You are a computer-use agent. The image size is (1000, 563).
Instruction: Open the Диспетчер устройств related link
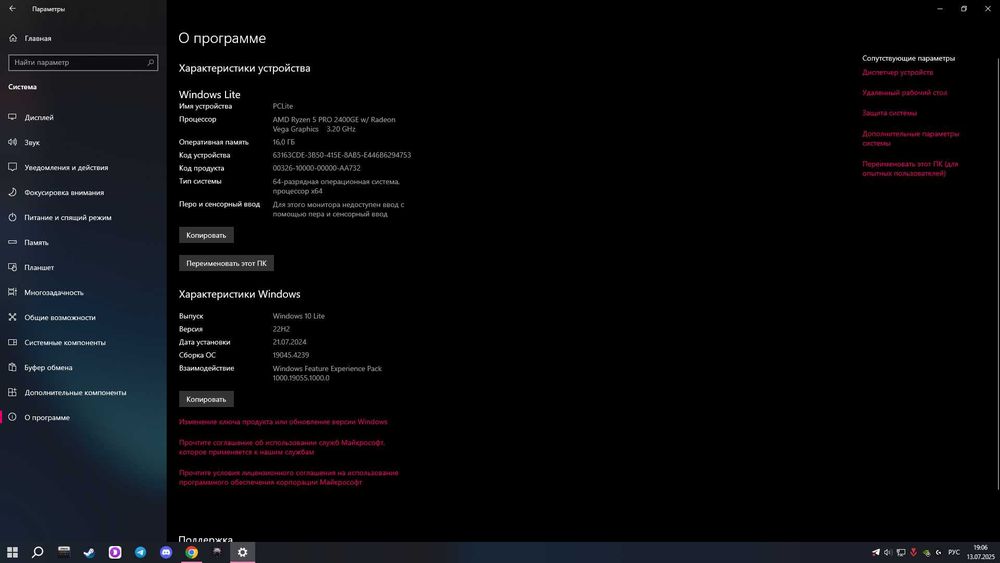[x=897, y=72]
